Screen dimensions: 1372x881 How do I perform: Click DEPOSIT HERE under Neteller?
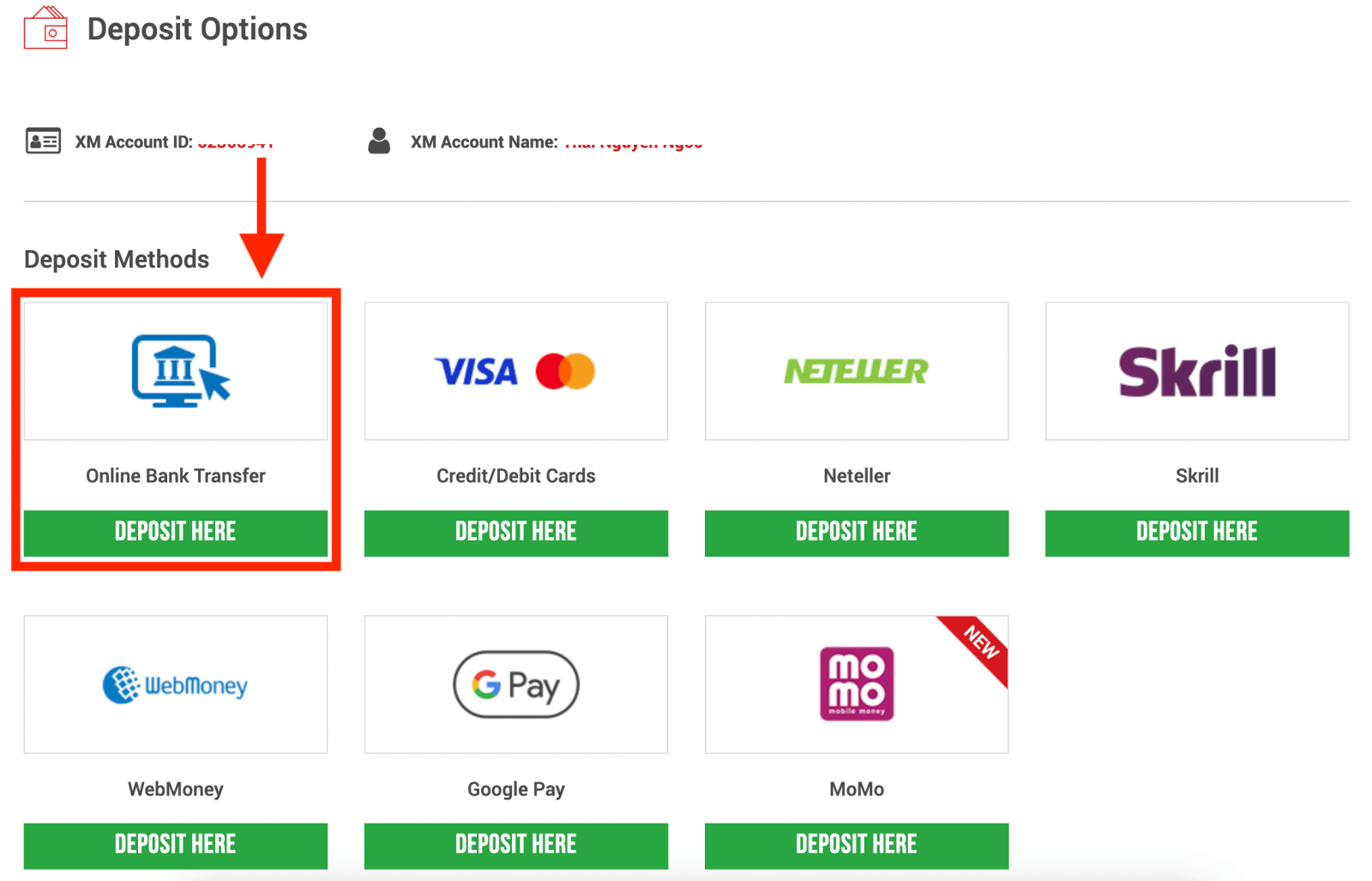856,532
